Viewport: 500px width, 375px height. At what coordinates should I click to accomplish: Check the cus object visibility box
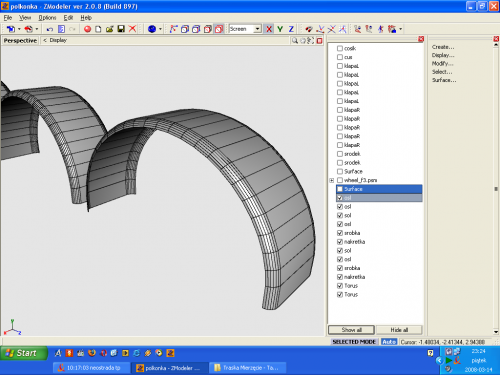[340, 57]
